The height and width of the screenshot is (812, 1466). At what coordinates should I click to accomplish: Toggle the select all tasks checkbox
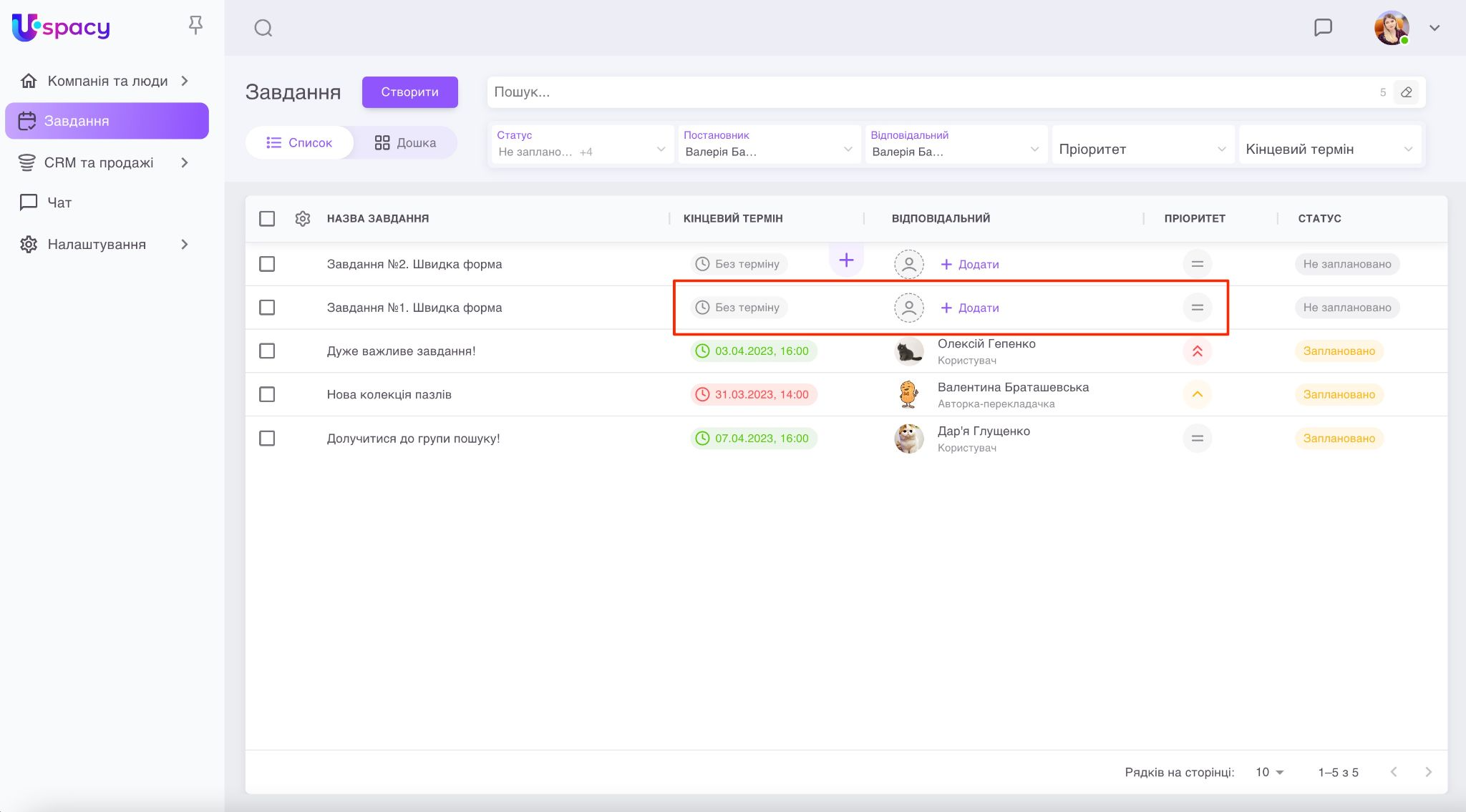click(267, 218)
